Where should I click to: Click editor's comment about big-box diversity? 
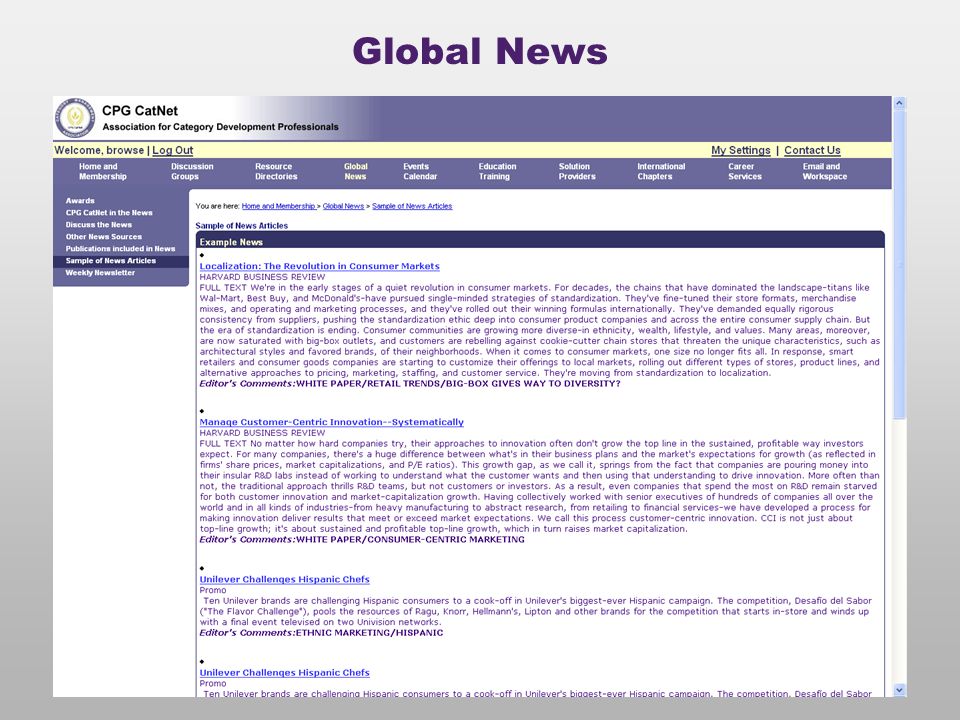point(458,383)
